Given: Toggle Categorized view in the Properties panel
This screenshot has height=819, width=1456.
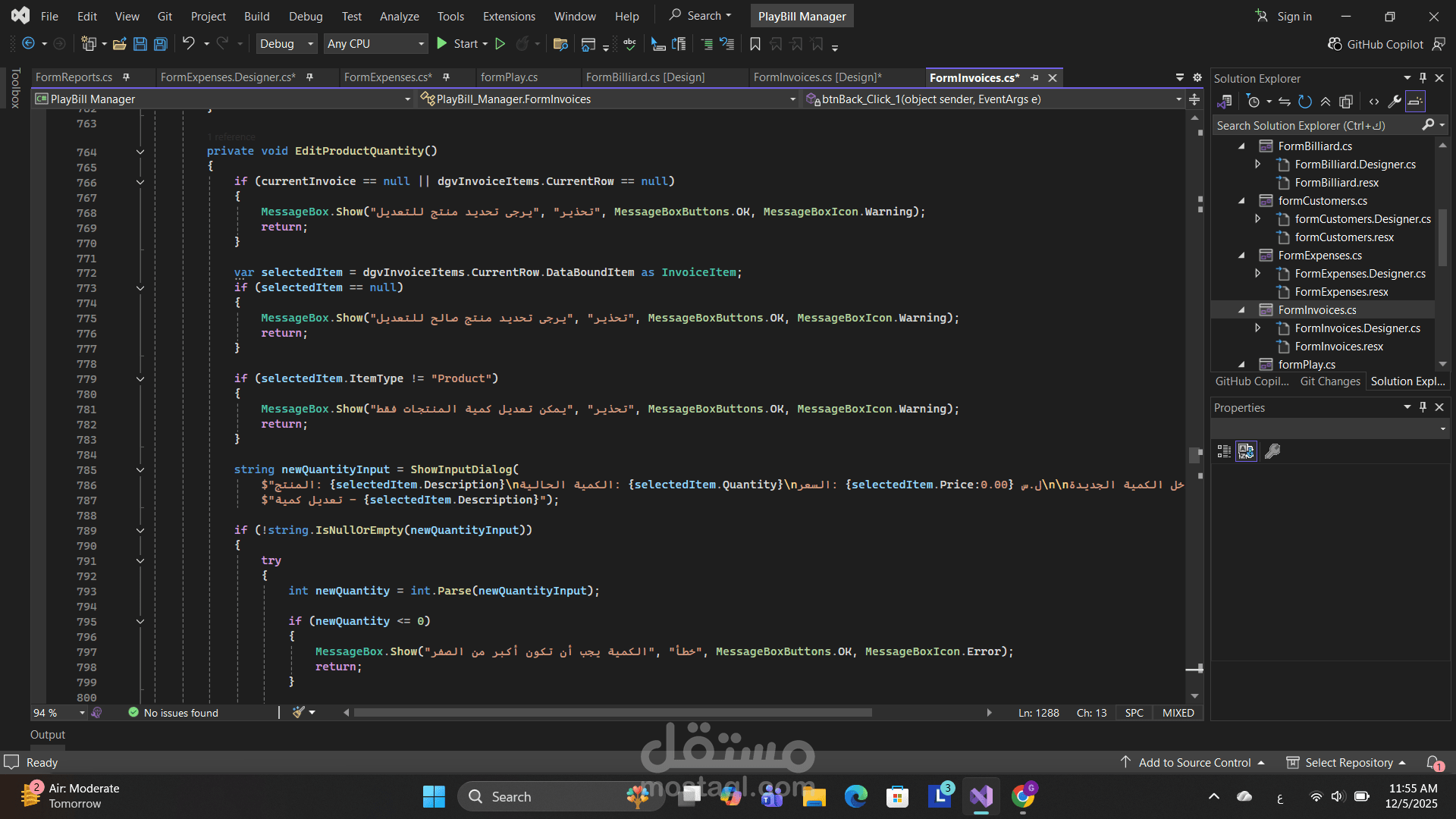Looking at the screenshot, I should coord(1224,452).
